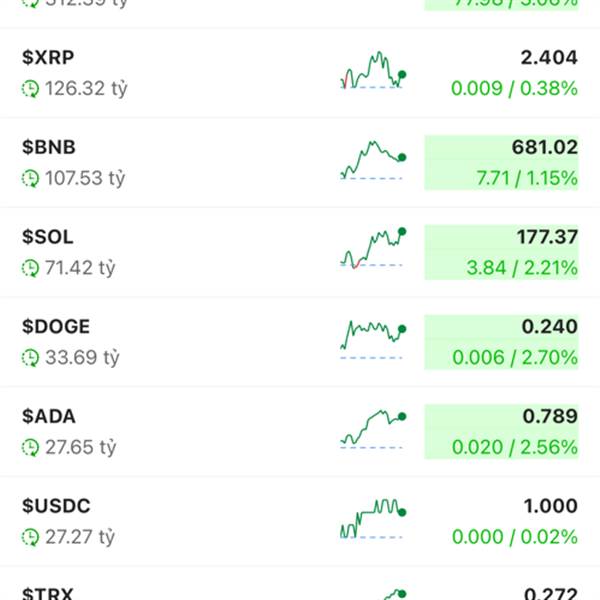Tap the clock icon under $USDC
This screenshot has height=600, width=600.
(31, 537)
